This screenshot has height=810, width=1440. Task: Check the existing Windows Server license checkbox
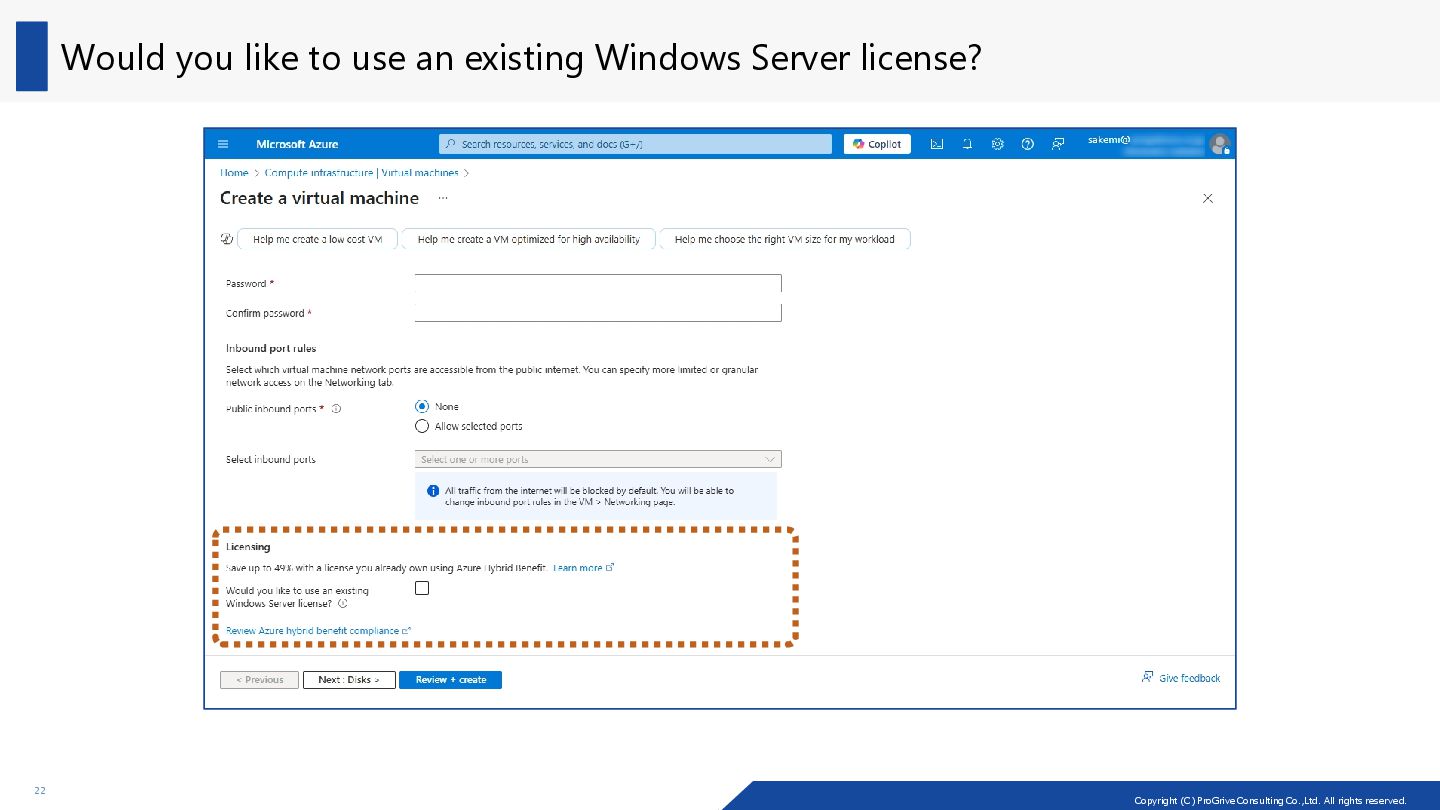click(422, 588)
